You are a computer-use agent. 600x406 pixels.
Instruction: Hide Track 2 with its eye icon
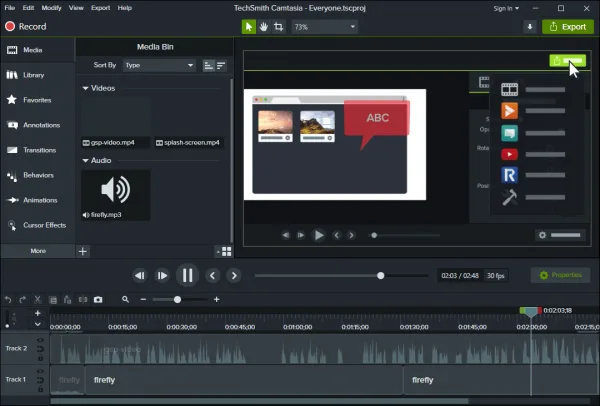pos(40,340)
